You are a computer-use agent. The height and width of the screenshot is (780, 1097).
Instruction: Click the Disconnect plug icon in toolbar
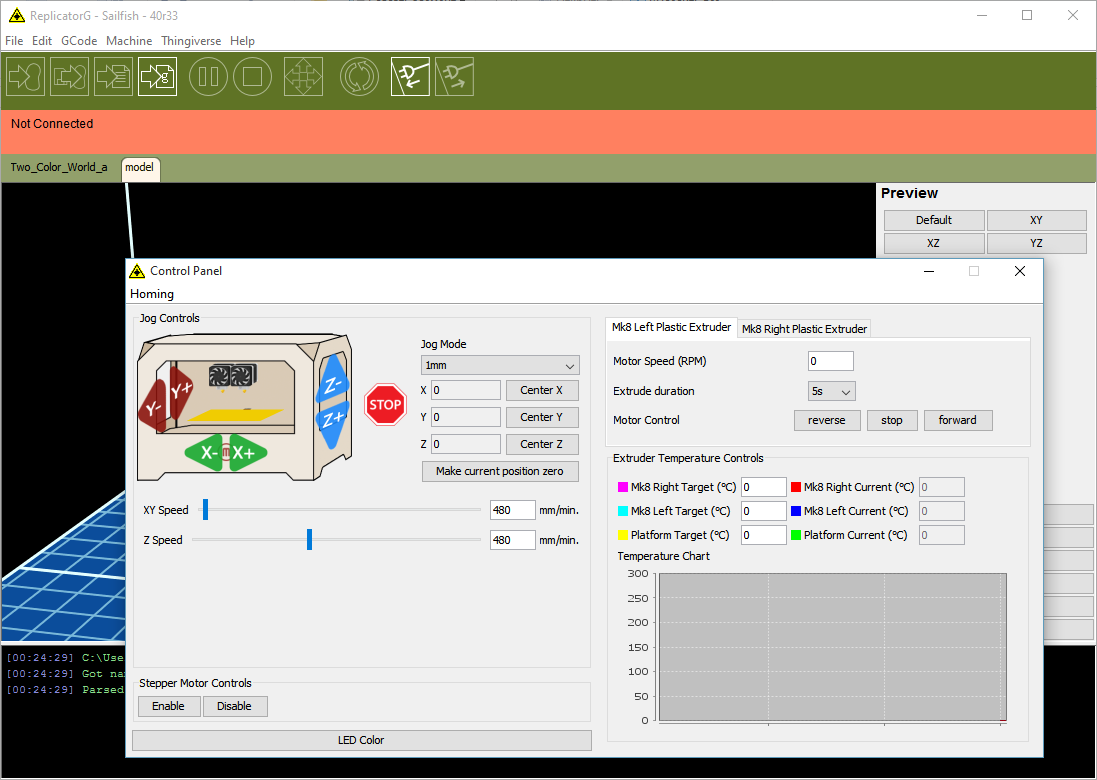click(454, 76)
